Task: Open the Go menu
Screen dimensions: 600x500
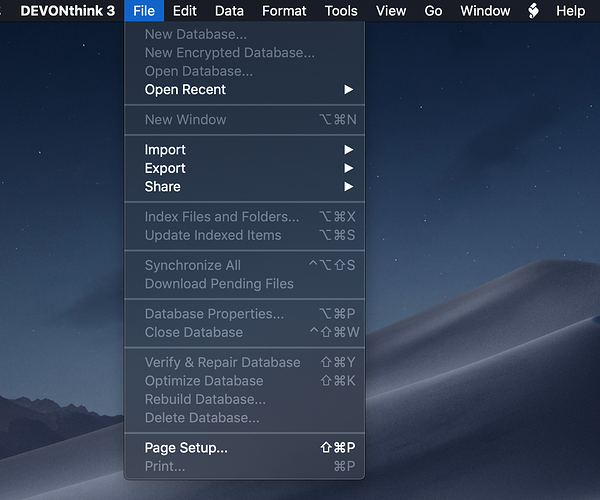Action: pos(433,11)
